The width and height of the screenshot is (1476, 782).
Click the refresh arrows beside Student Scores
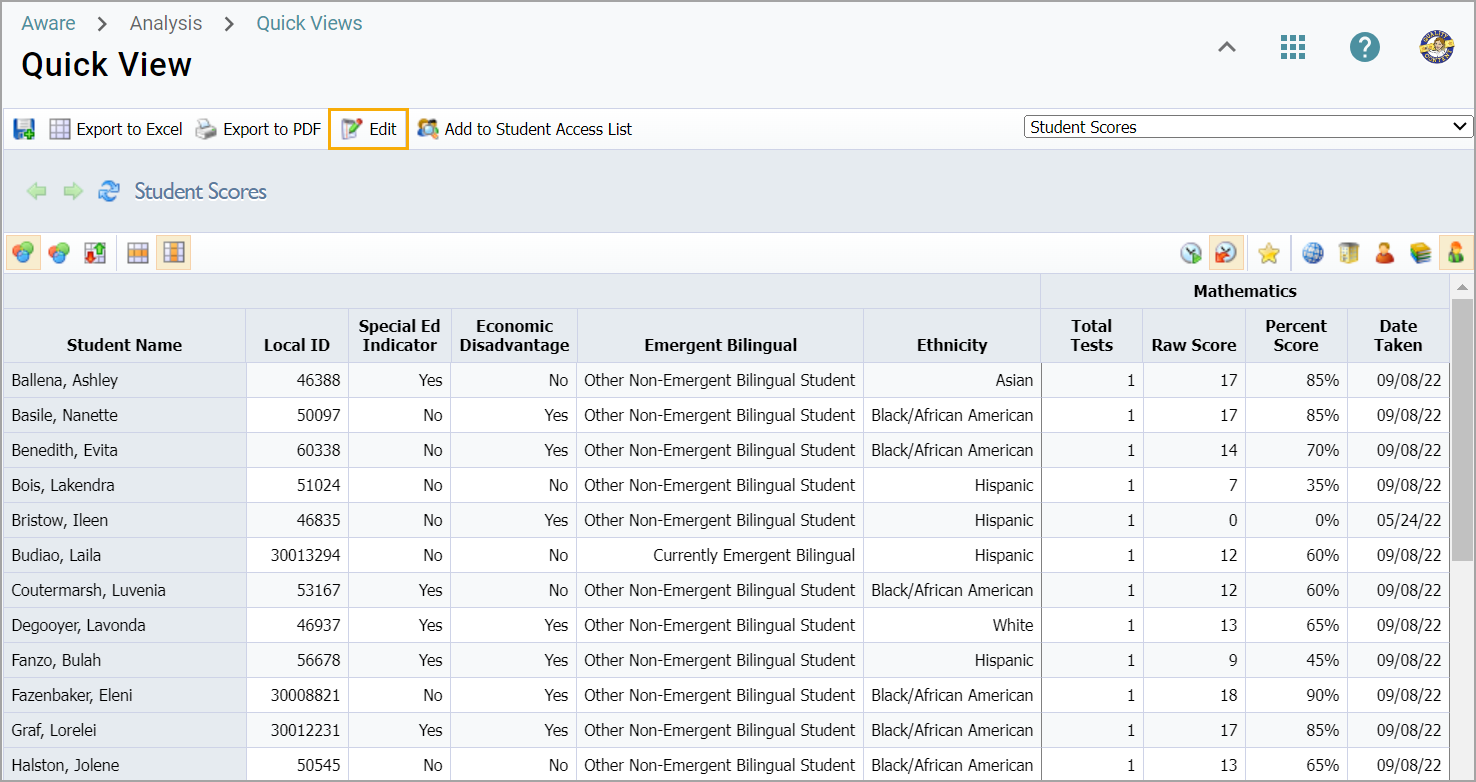[108, 191]
